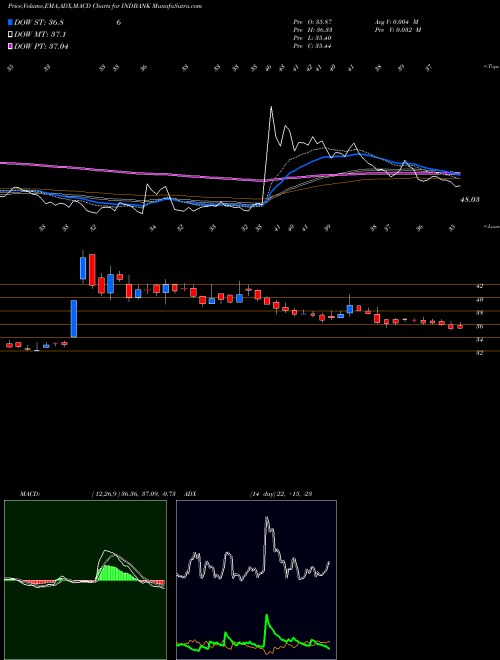Click the 34 price axis label
The height and width of the screenshot is (660, 500).
coord(479,339)
